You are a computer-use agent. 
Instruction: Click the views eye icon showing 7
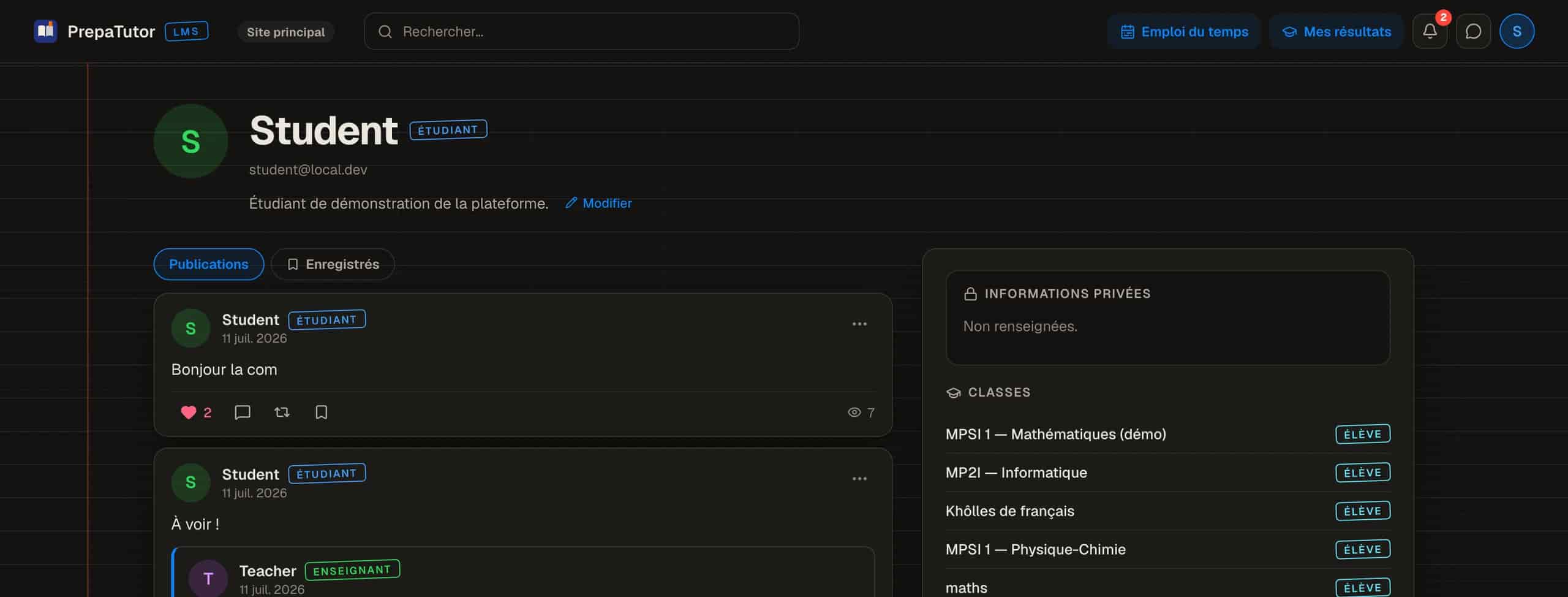click(x=854, y=412)
